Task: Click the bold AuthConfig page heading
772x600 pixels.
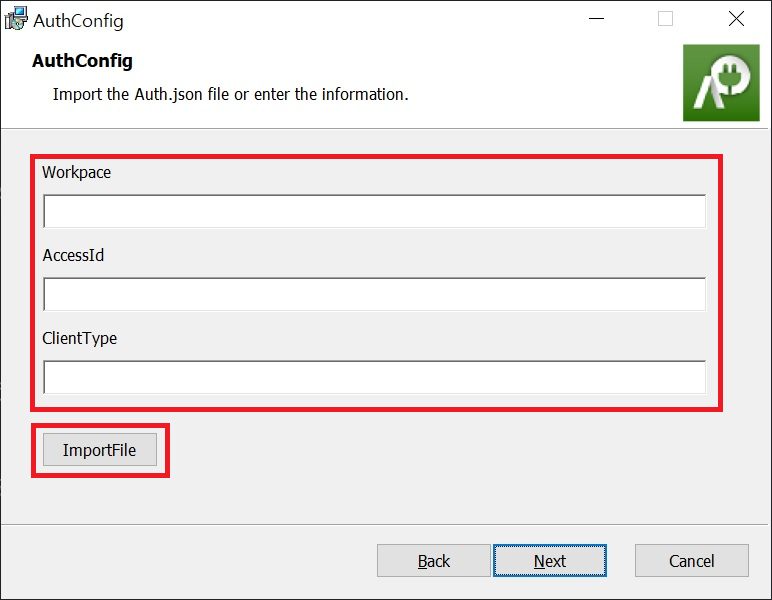Action: point(82,61)
